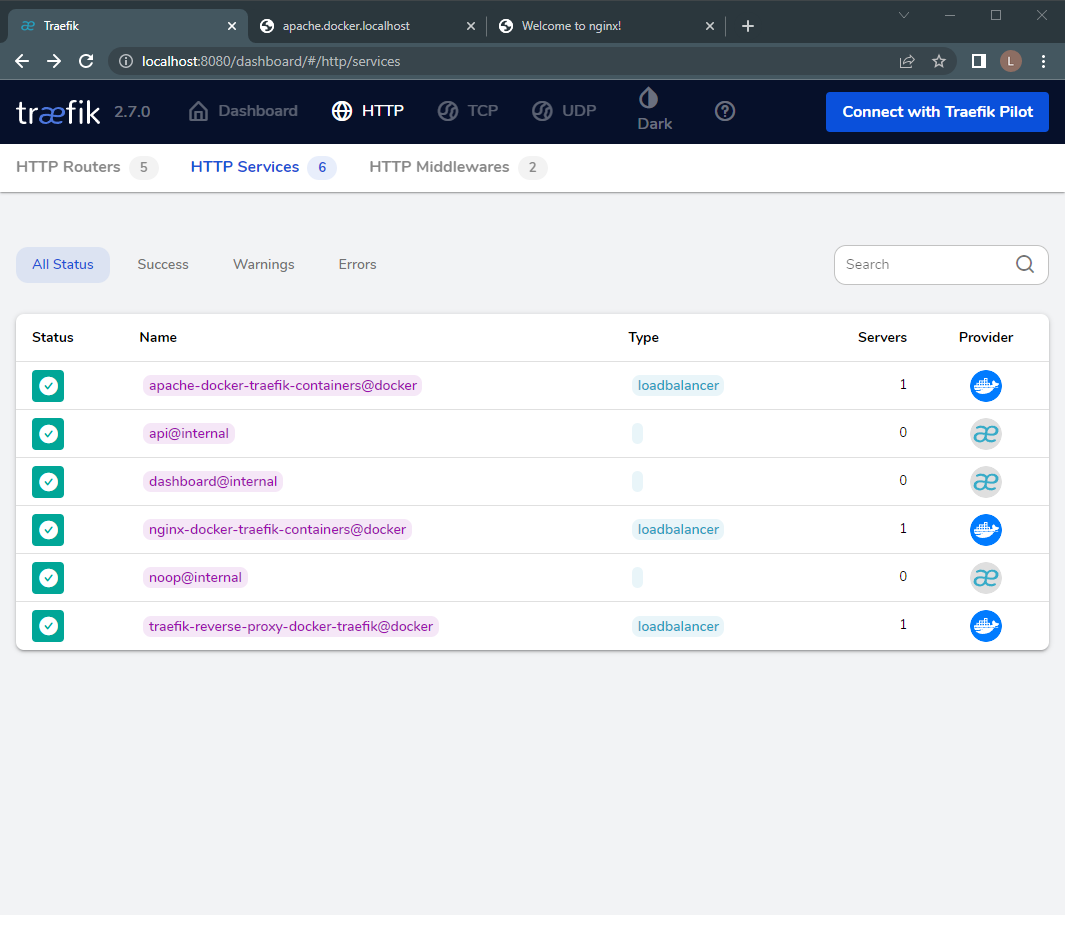Close the apache.docker.localhost browser tab
Image resolution: width=1065 pixels, height=945 pixels.
click(471, 26)
